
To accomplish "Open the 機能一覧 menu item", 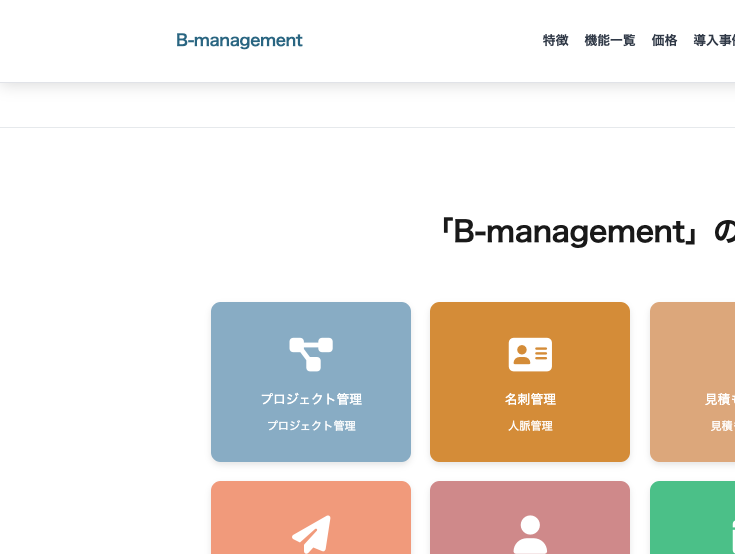I will pos(609,40).
